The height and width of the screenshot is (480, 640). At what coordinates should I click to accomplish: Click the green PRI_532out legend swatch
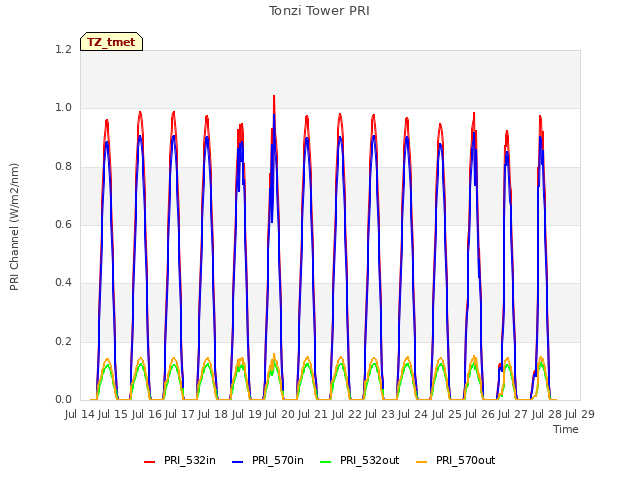(326, 462)
